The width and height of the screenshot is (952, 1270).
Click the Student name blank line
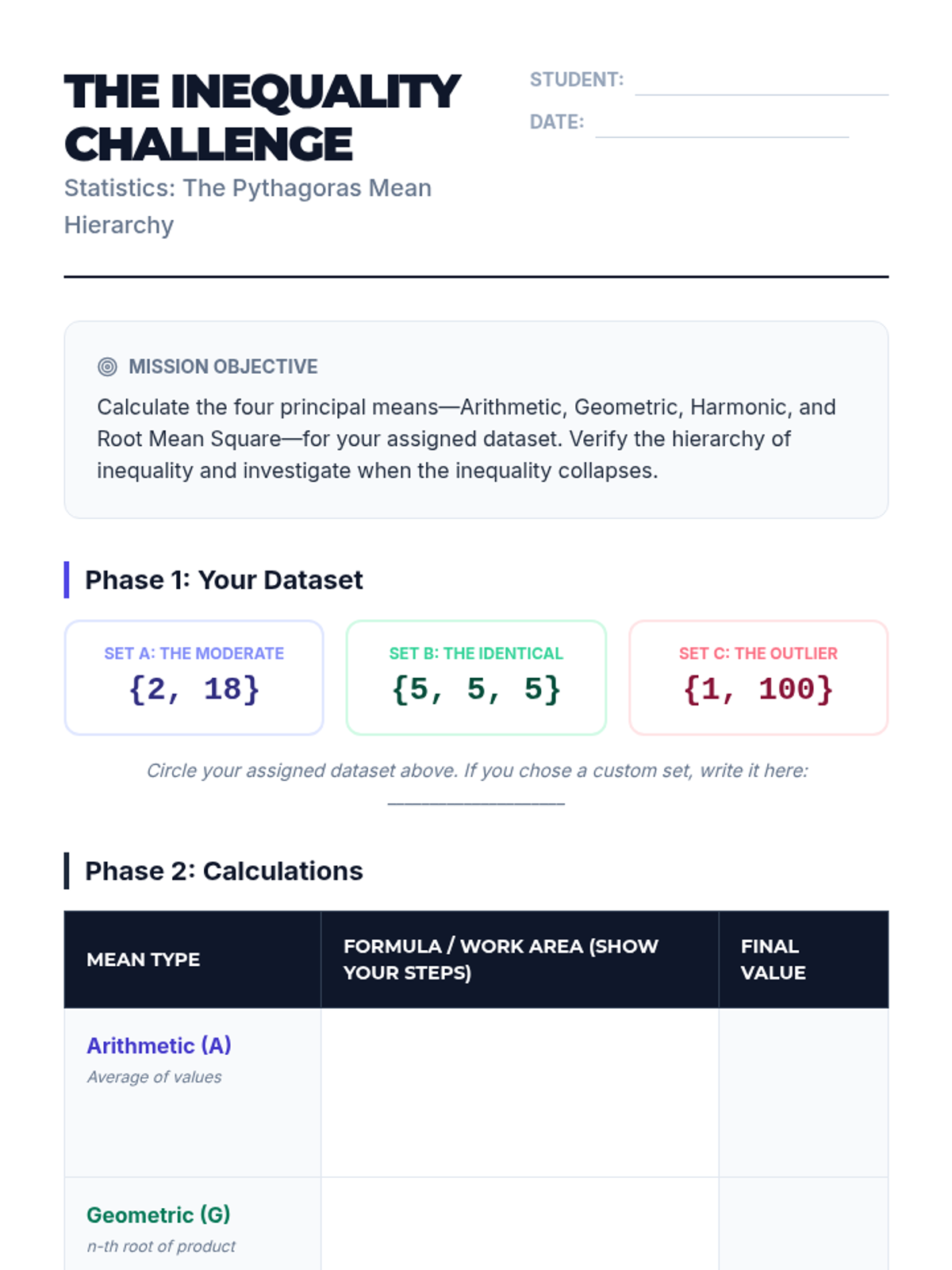click(761, 84)
